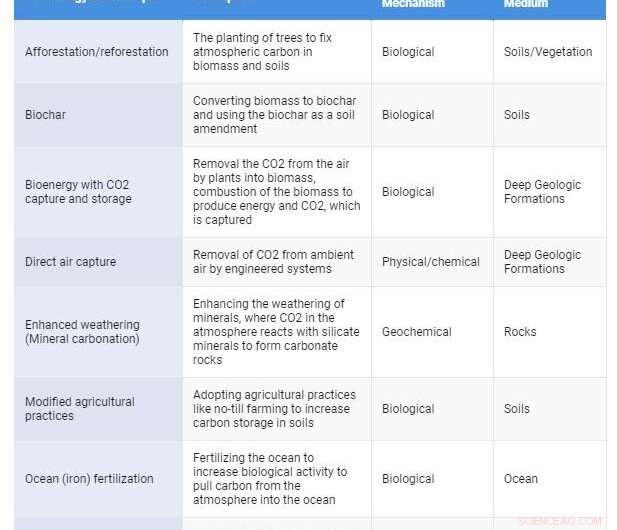This screenshot has width=617, height=530.
Task: Click the Mechanism column header
Action: 413,4
